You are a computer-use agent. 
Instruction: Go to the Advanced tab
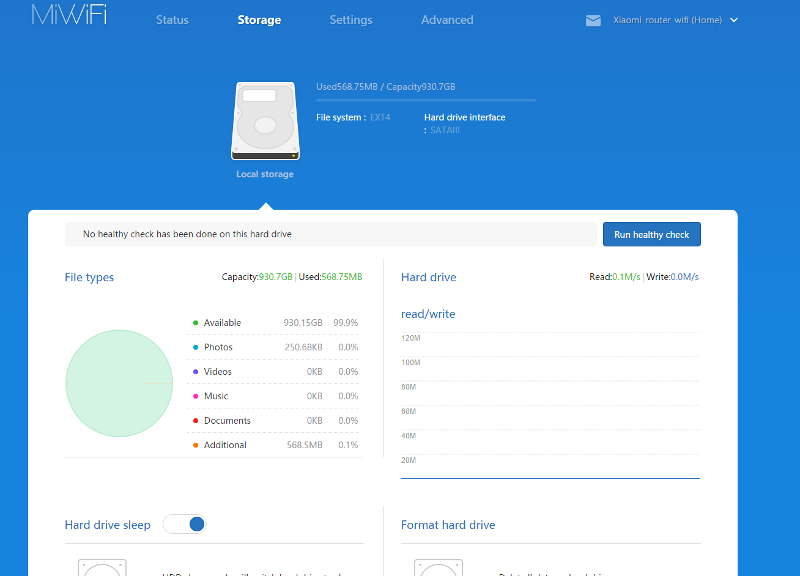click(x=447, y=20)
